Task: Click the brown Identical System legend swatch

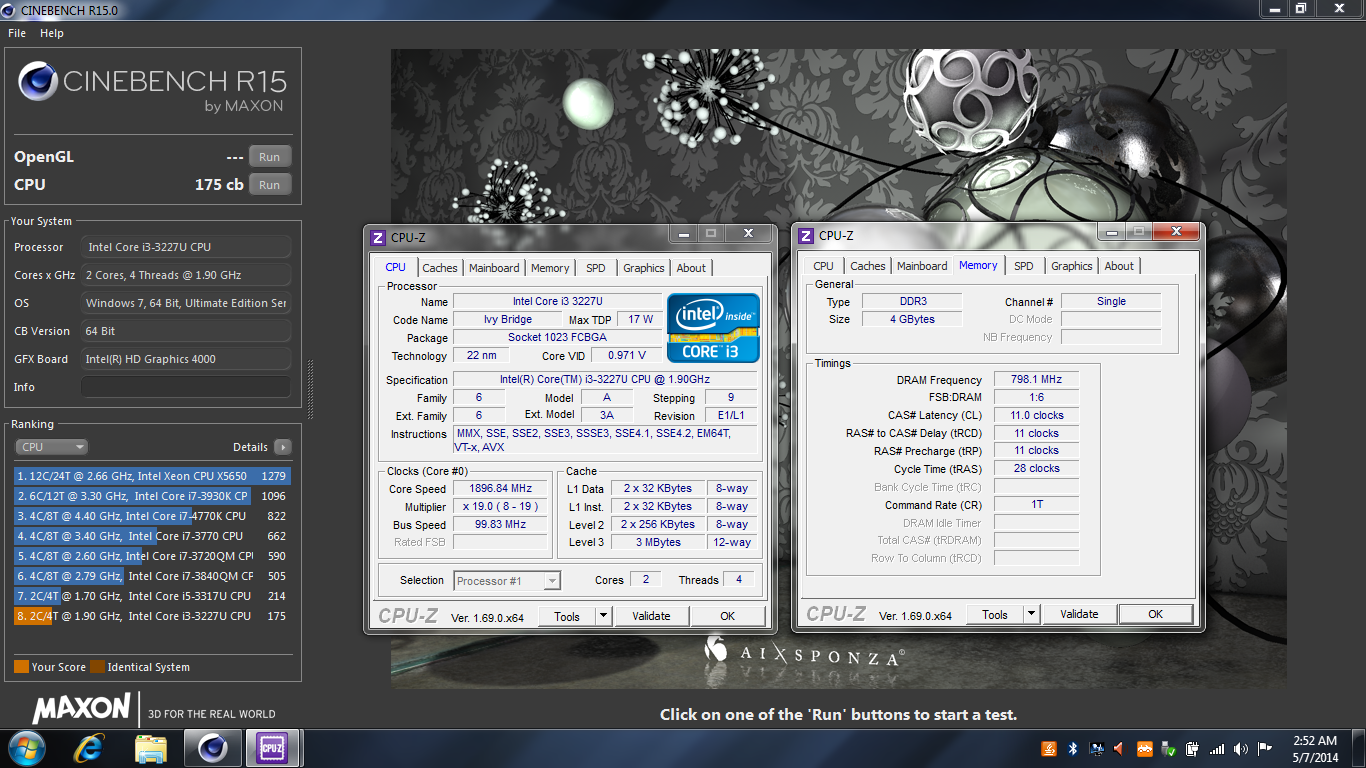Action: pos(97,667)
